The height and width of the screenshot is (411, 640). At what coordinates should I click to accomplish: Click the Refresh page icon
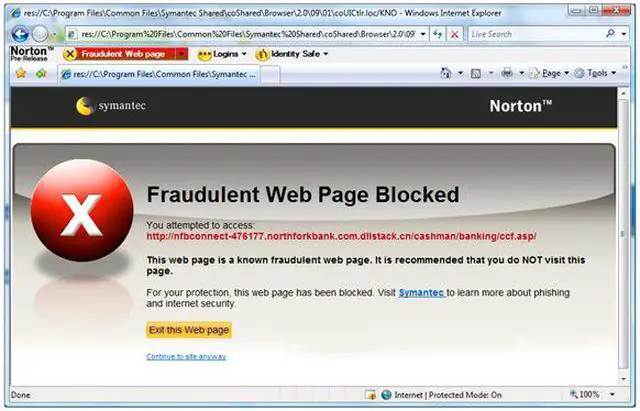[x=438, y=33]
